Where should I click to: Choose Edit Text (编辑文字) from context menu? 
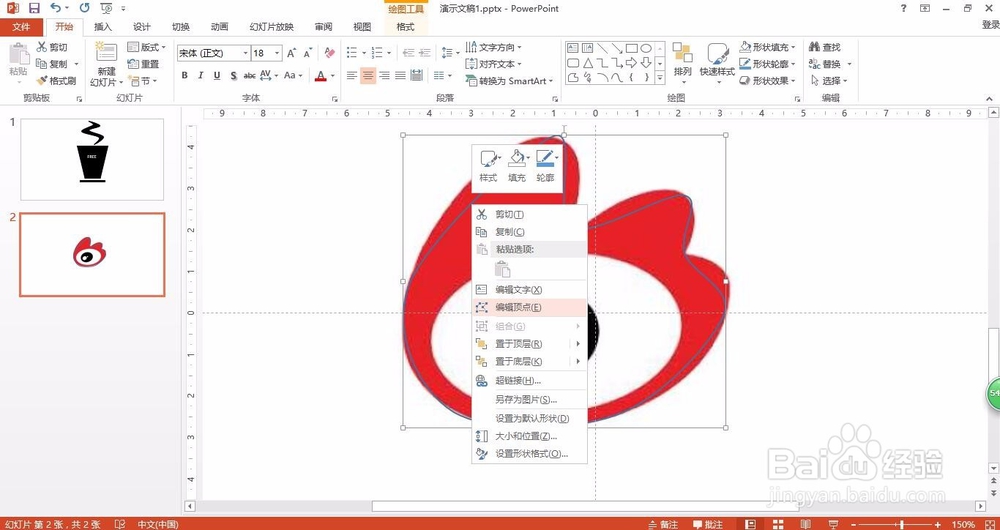529,290
